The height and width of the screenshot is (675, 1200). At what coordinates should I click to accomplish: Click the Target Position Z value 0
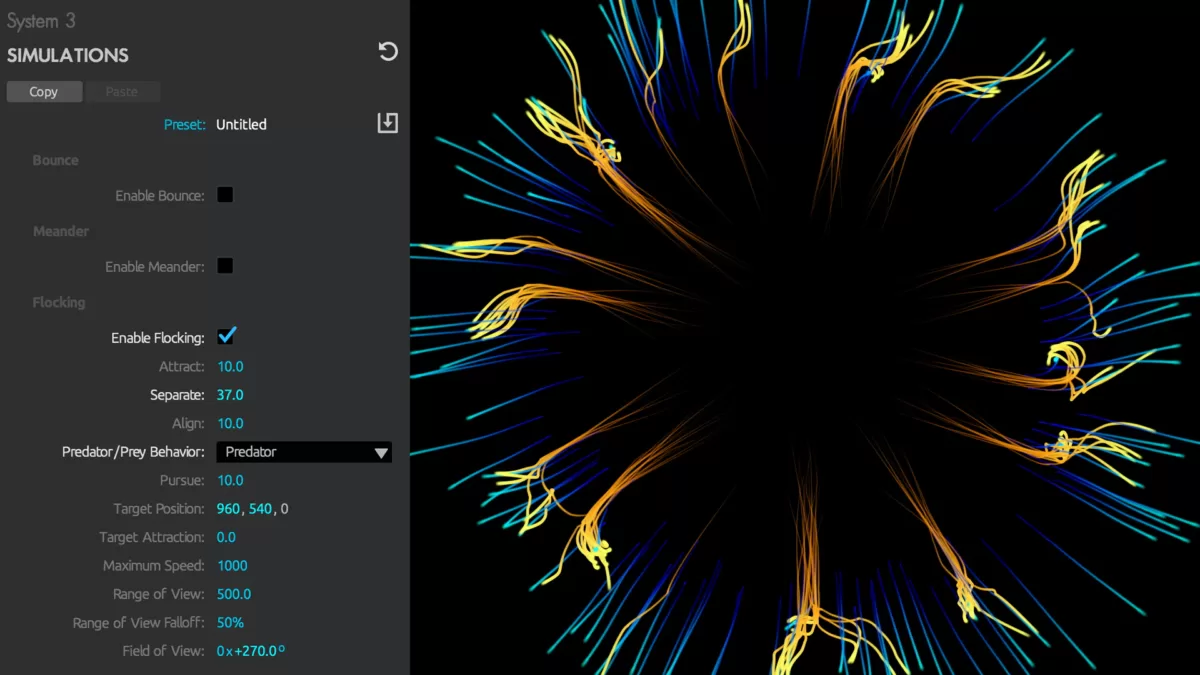(284, 509)
